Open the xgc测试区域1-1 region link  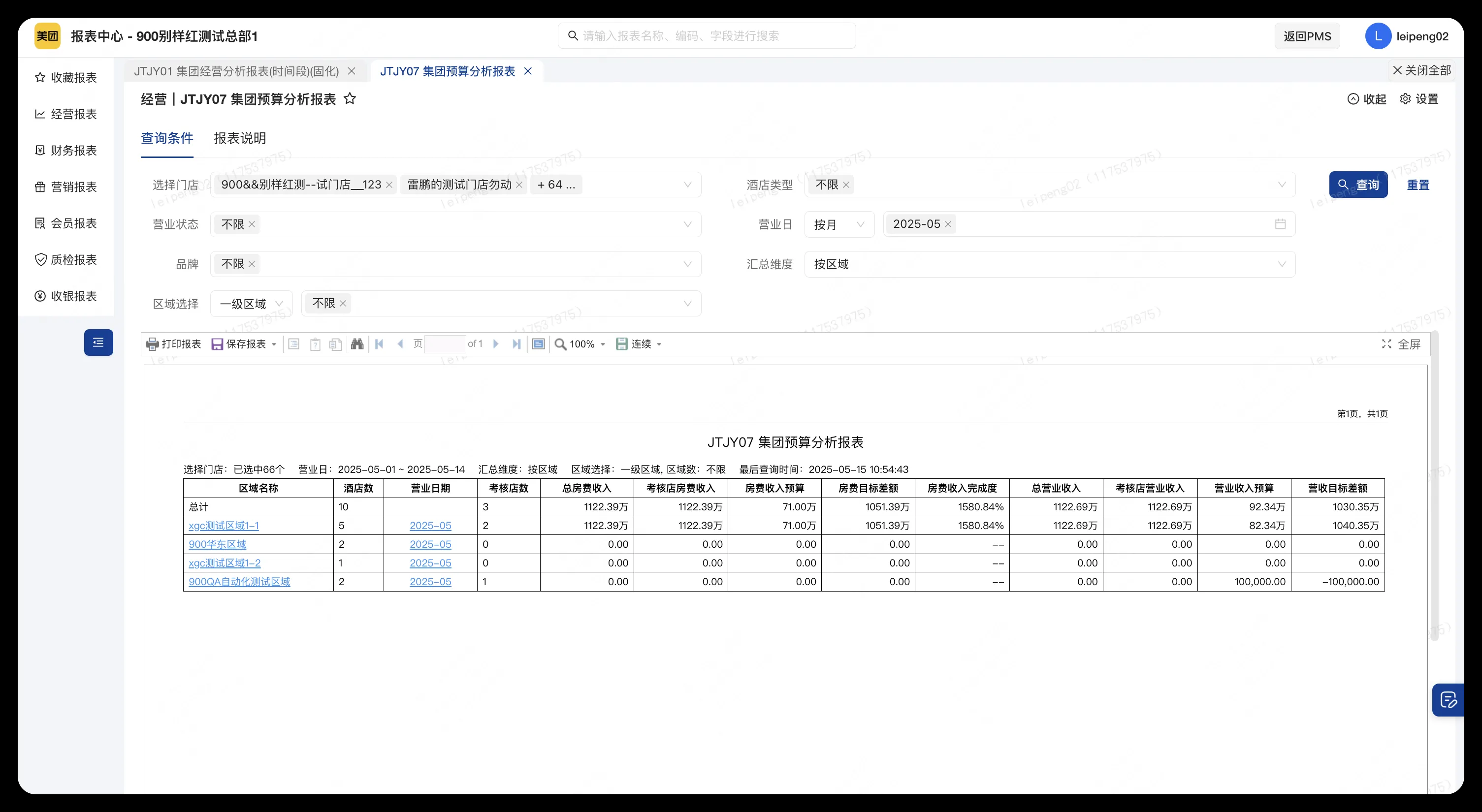[224, 526]
